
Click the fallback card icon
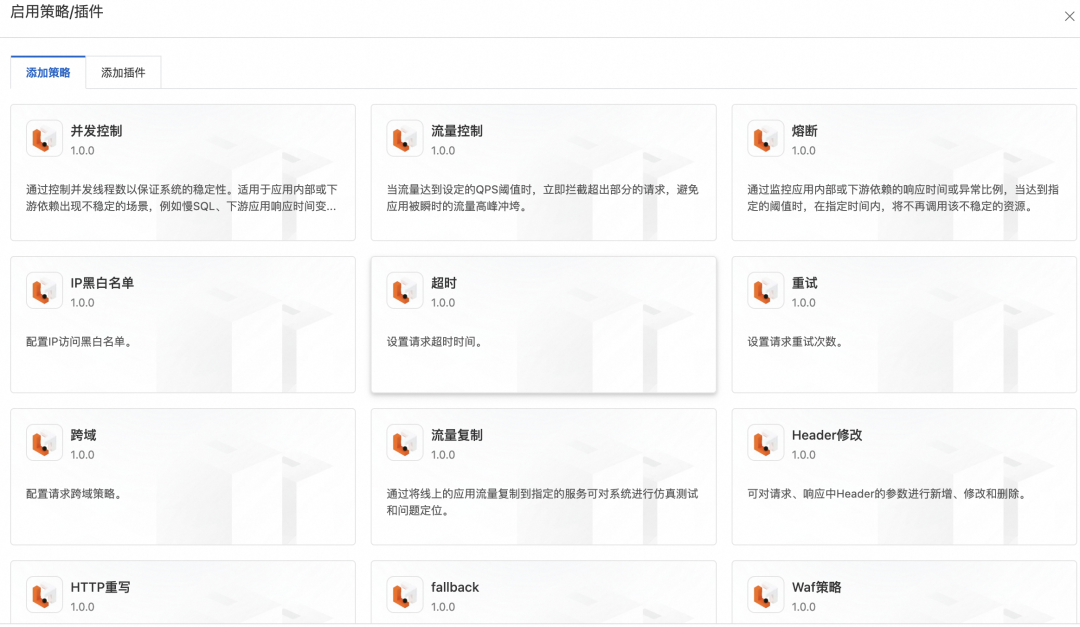[x=405, y=595]
